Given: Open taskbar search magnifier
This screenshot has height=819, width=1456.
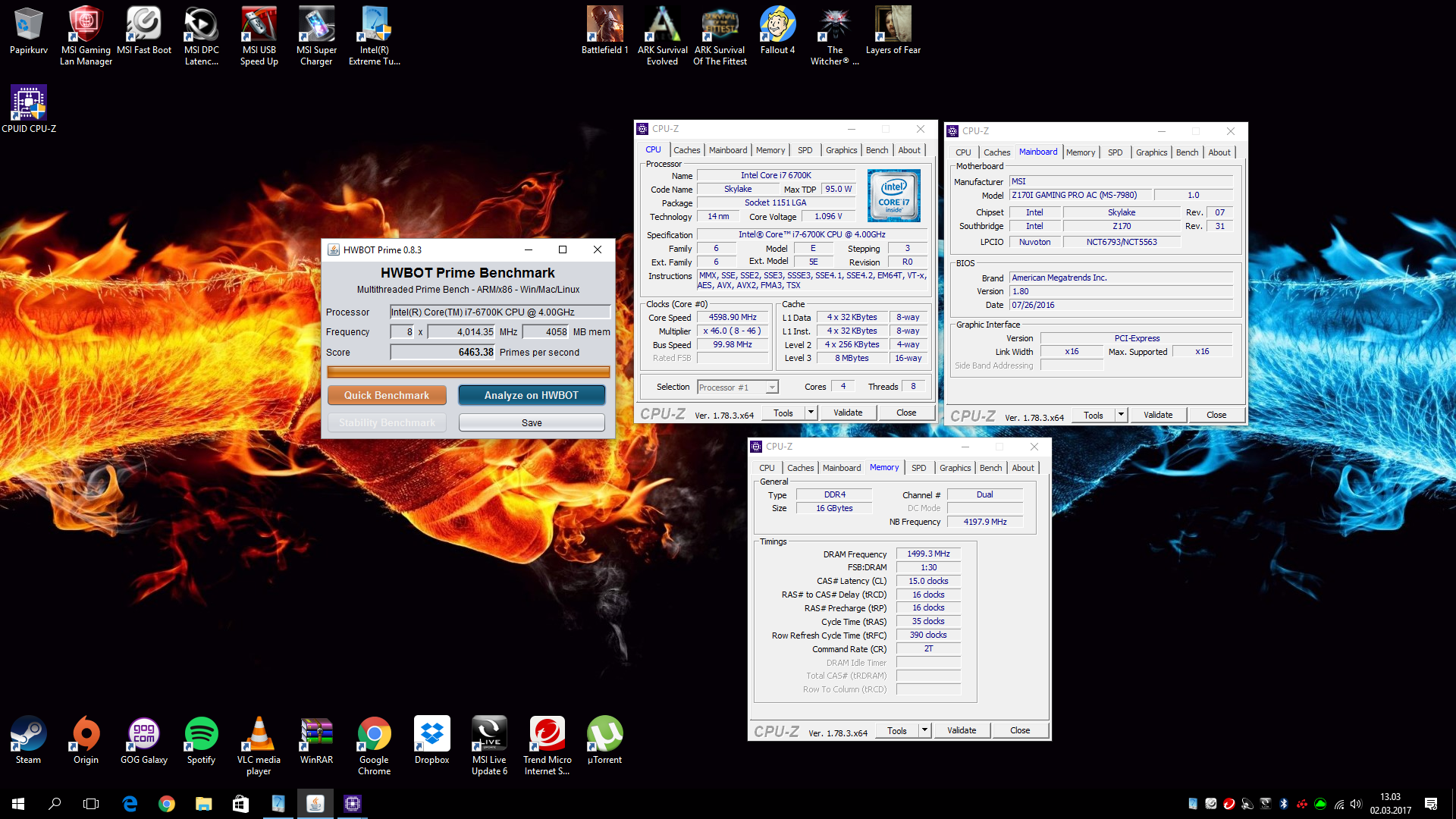Looking at the screenshot, I should pos(55,804).
